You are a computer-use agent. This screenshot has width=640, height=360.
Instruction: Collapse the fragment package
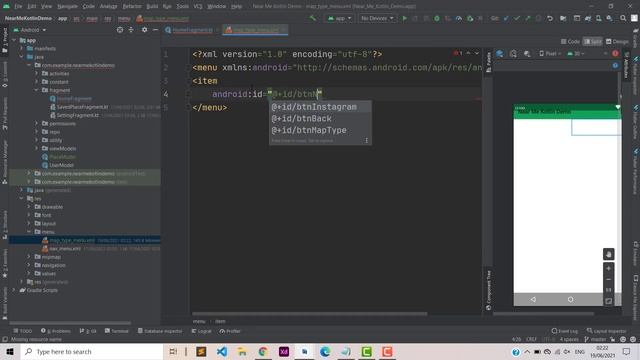coord(37,90)
